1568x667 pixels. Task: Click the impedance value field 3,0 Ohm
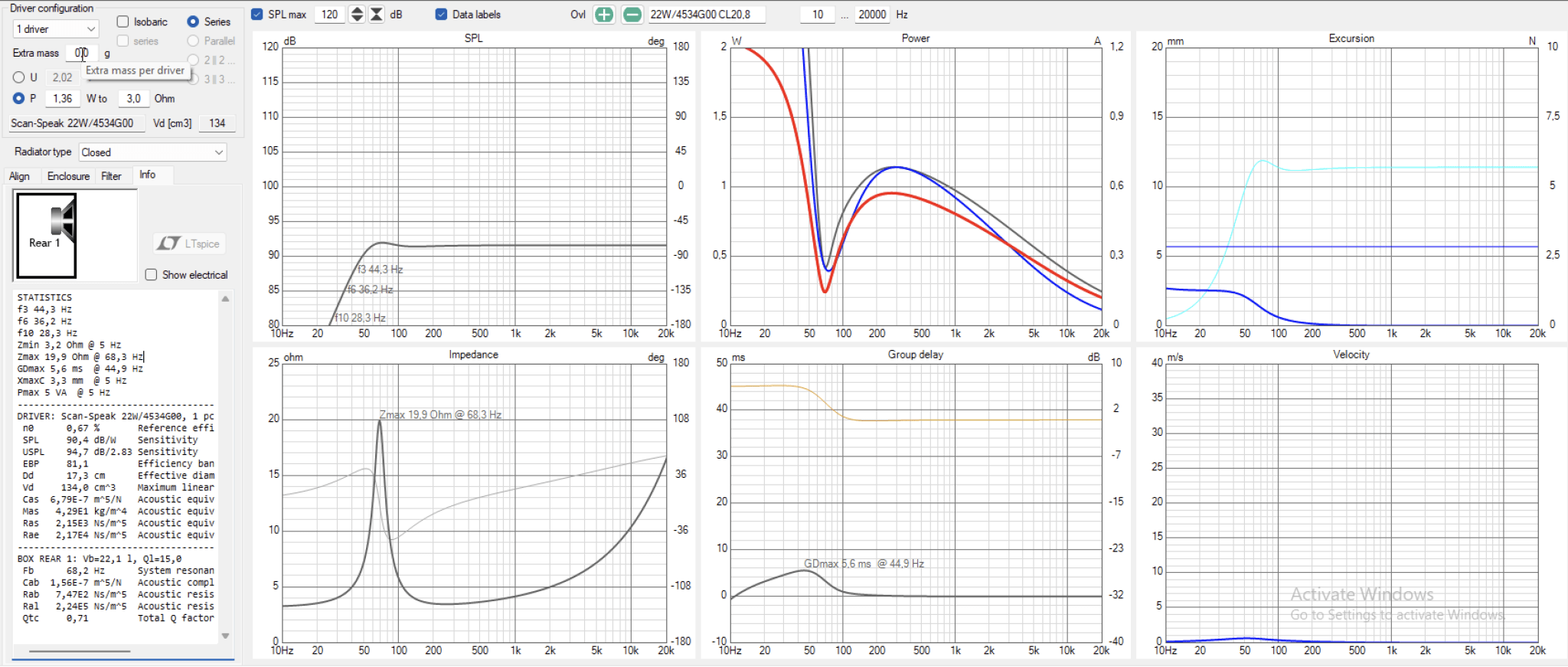[134, 98]
